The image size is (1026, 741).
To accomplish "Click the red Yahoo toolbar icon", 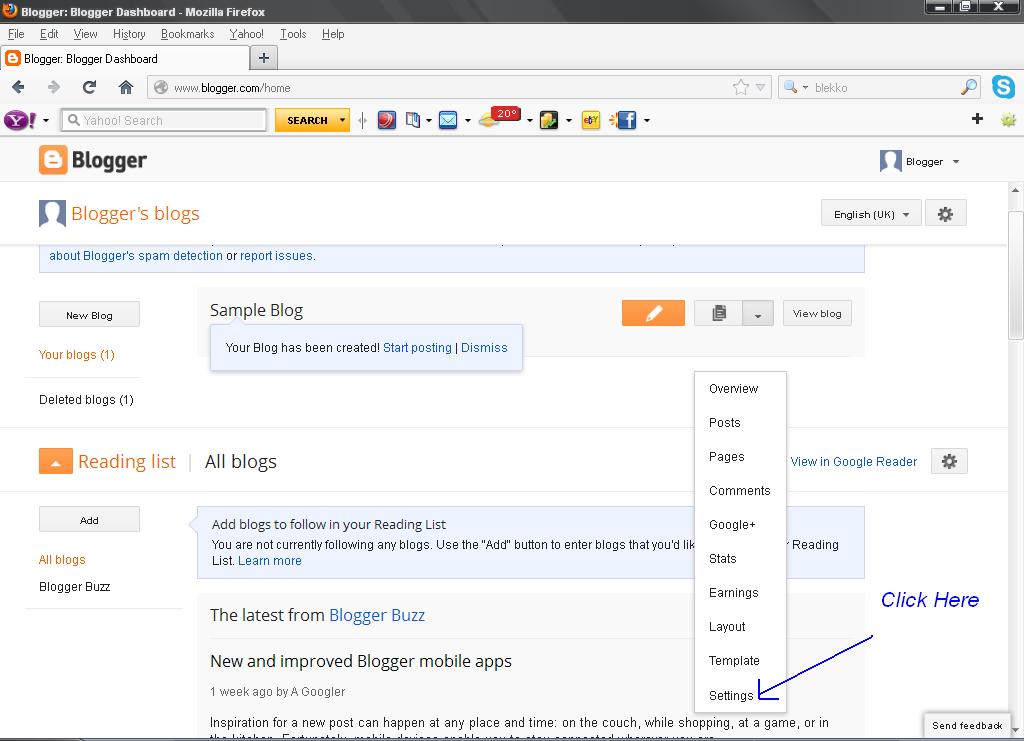I will click(x=387, y=120).
